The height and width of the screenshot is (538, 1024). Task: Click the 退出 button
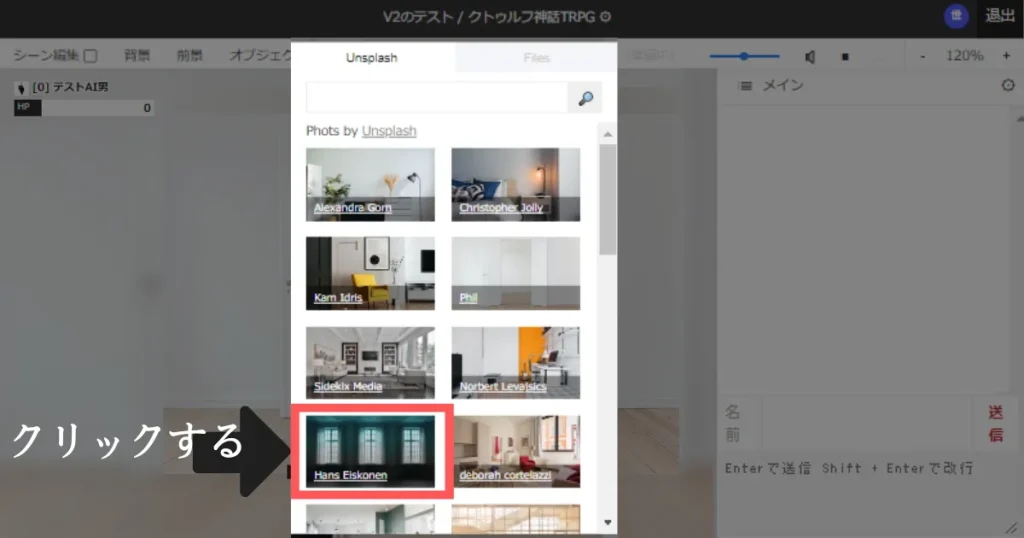point(1000,16)
